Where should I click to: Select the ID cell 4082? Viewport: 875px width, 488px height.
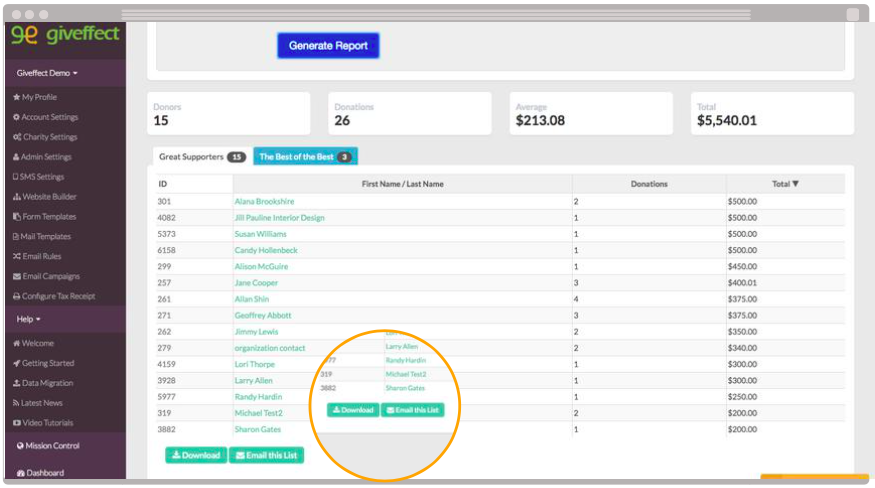166,218
